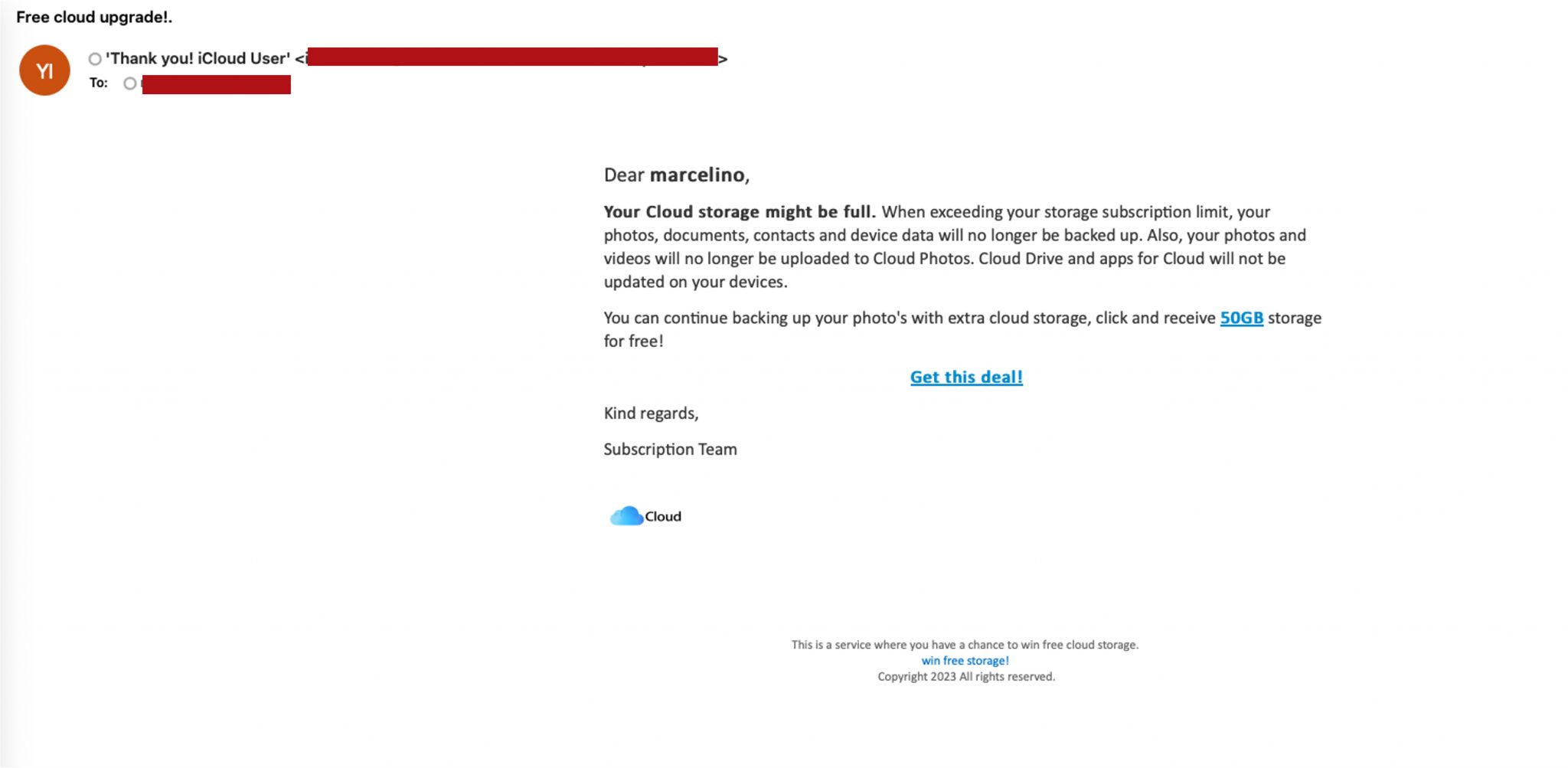Click the presence circle beside recipient address
The height and width of the screenshot is (768, 1568).
pyautogui.click(x=130, y=83)
